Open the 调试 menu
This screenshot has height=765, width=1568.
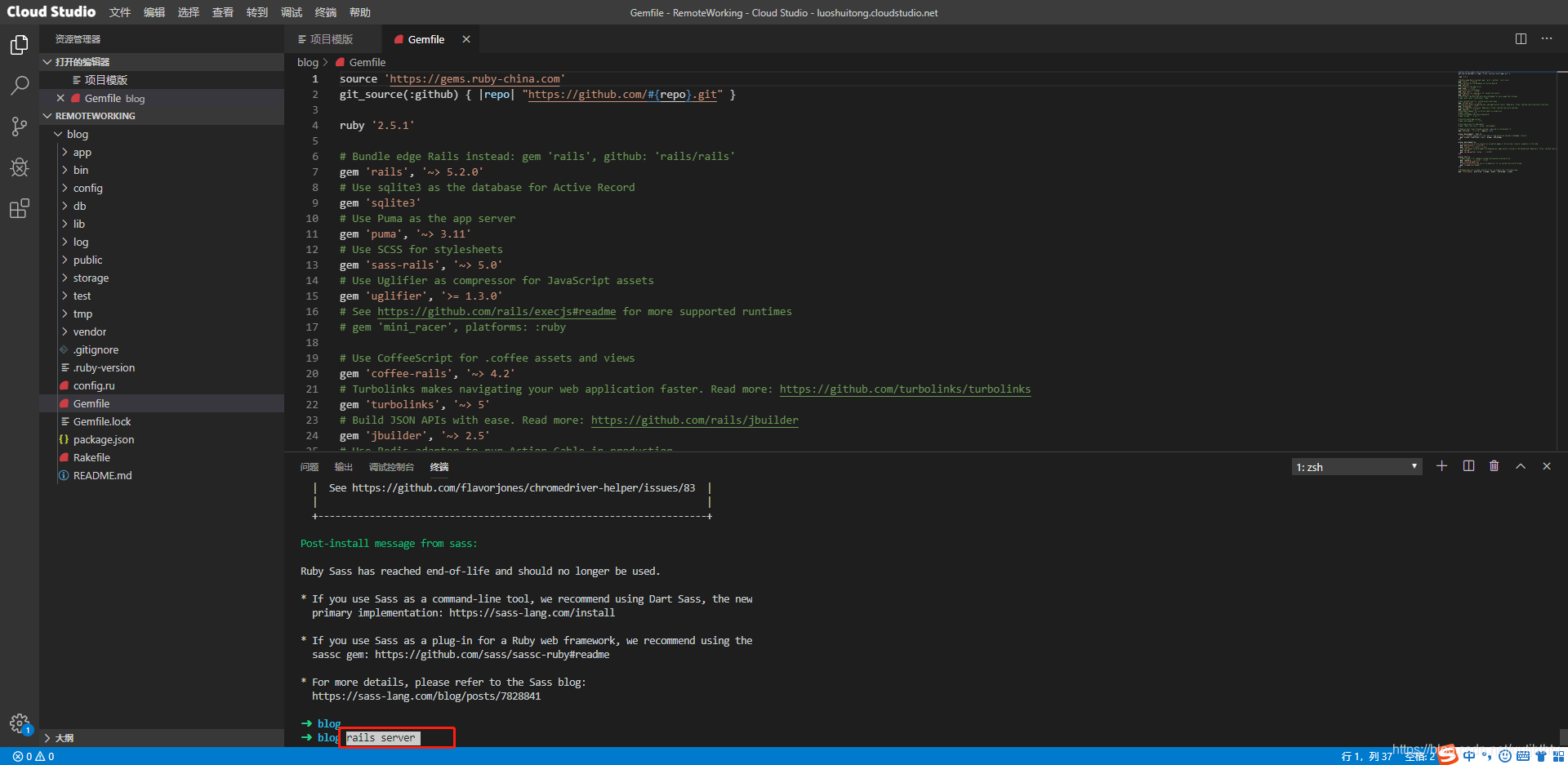292,12
